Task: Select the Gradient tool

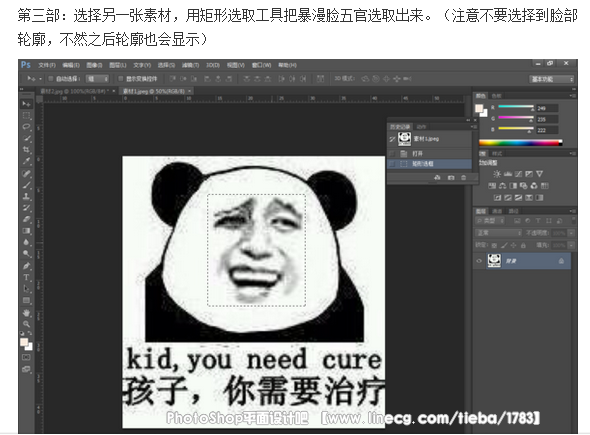Action: point(26,231)
